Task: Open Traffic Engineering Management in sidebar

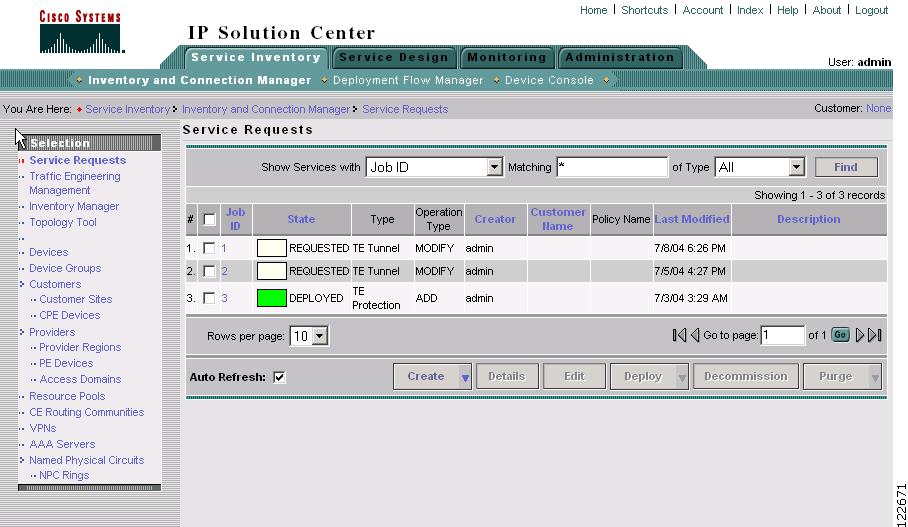Action: coord(75,183)
